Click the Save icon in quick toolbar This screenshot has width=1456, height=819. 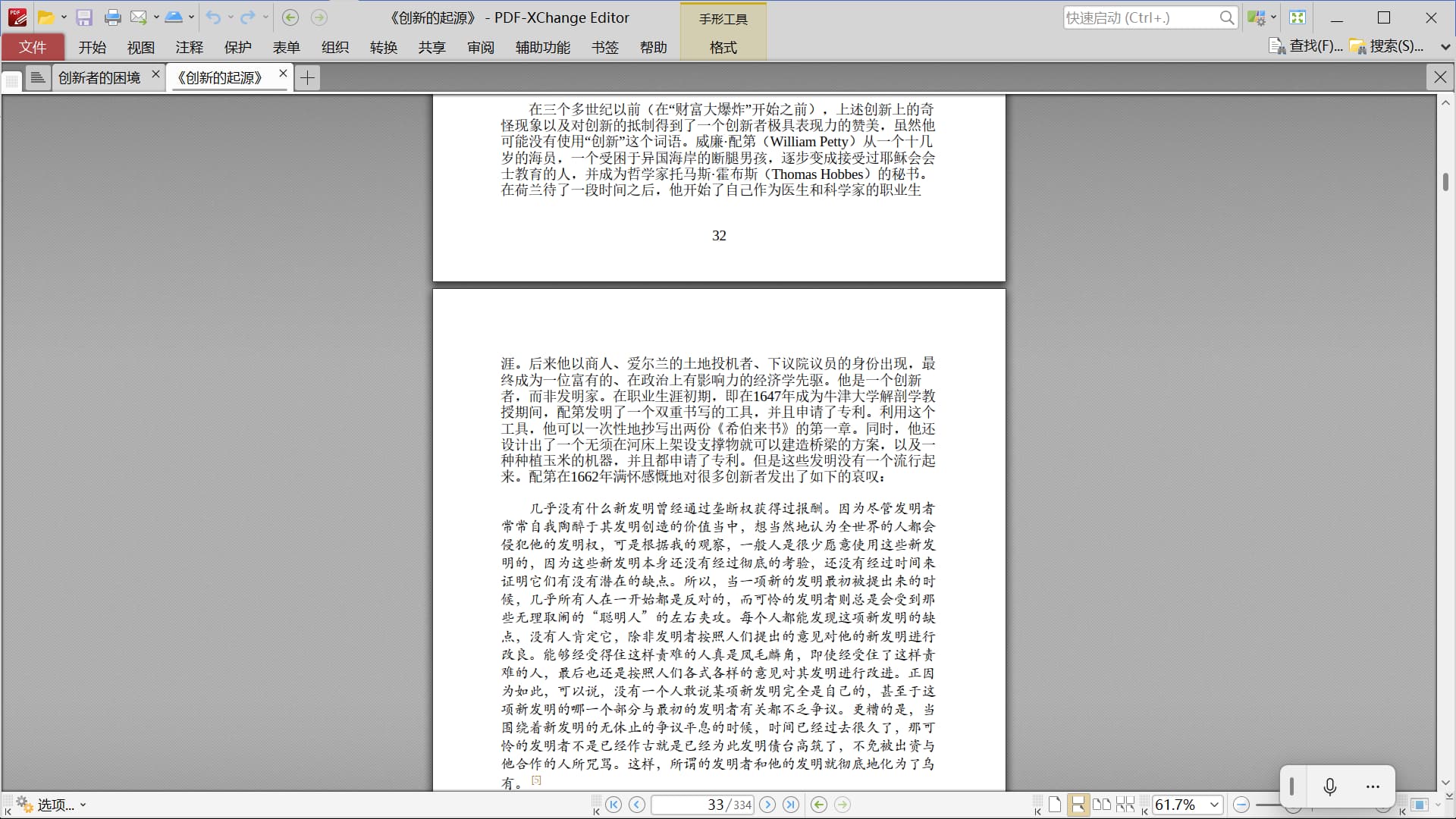point(84,17)
